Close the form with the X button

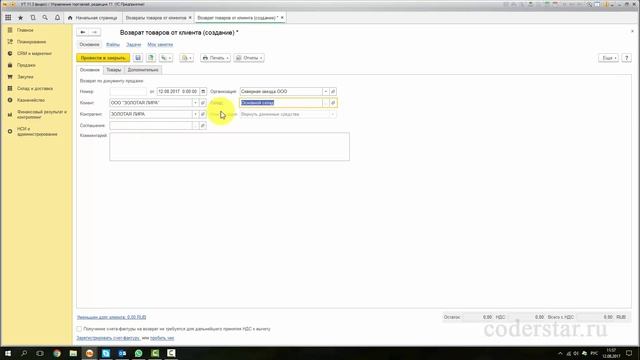632,31
